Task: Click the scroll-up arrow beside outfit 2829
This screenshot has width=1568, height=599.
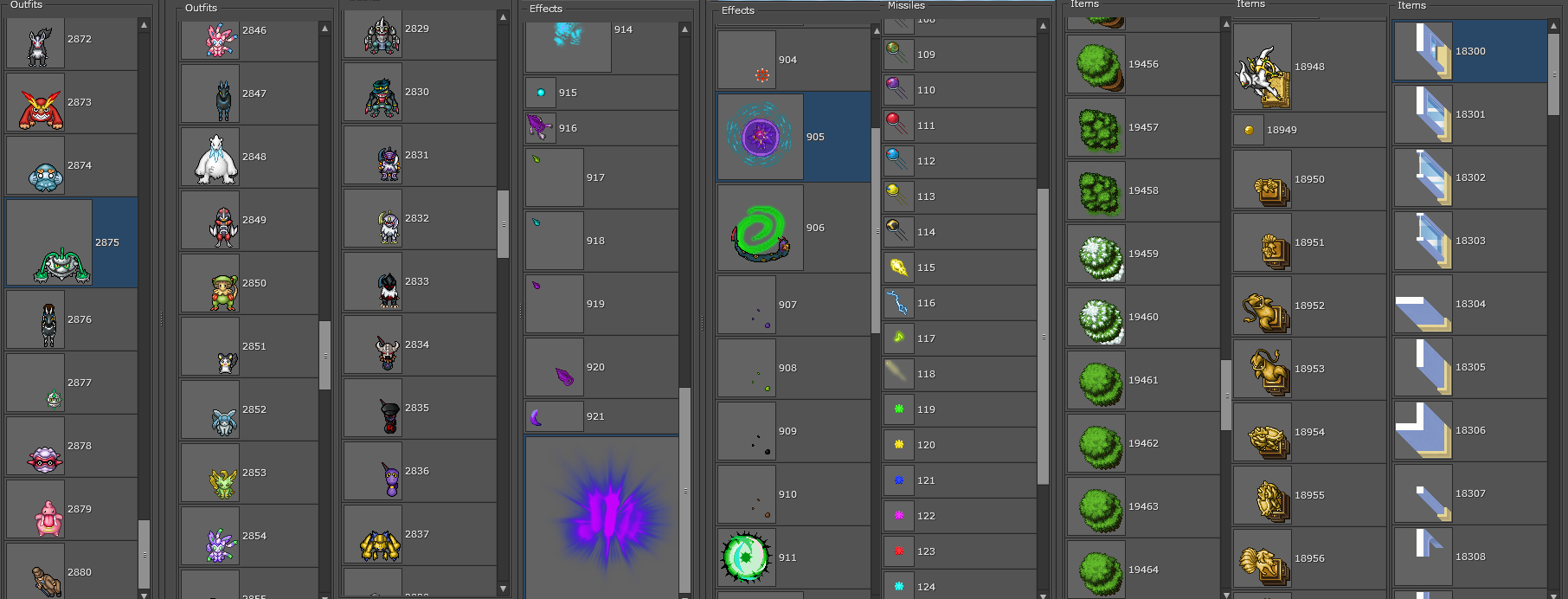Action: click(504, 17)
